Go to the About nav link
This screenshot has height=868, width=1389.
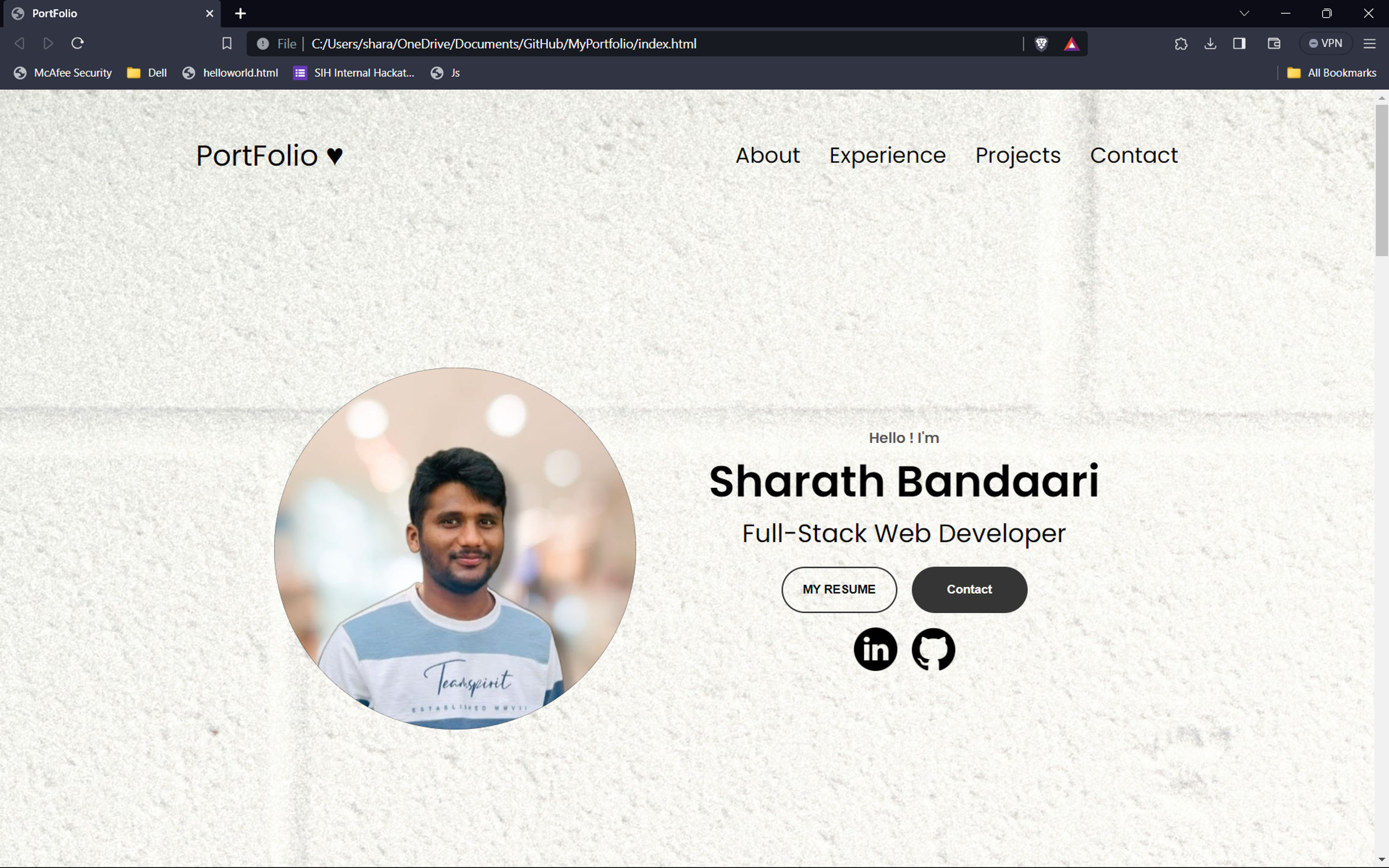(767, 155)
